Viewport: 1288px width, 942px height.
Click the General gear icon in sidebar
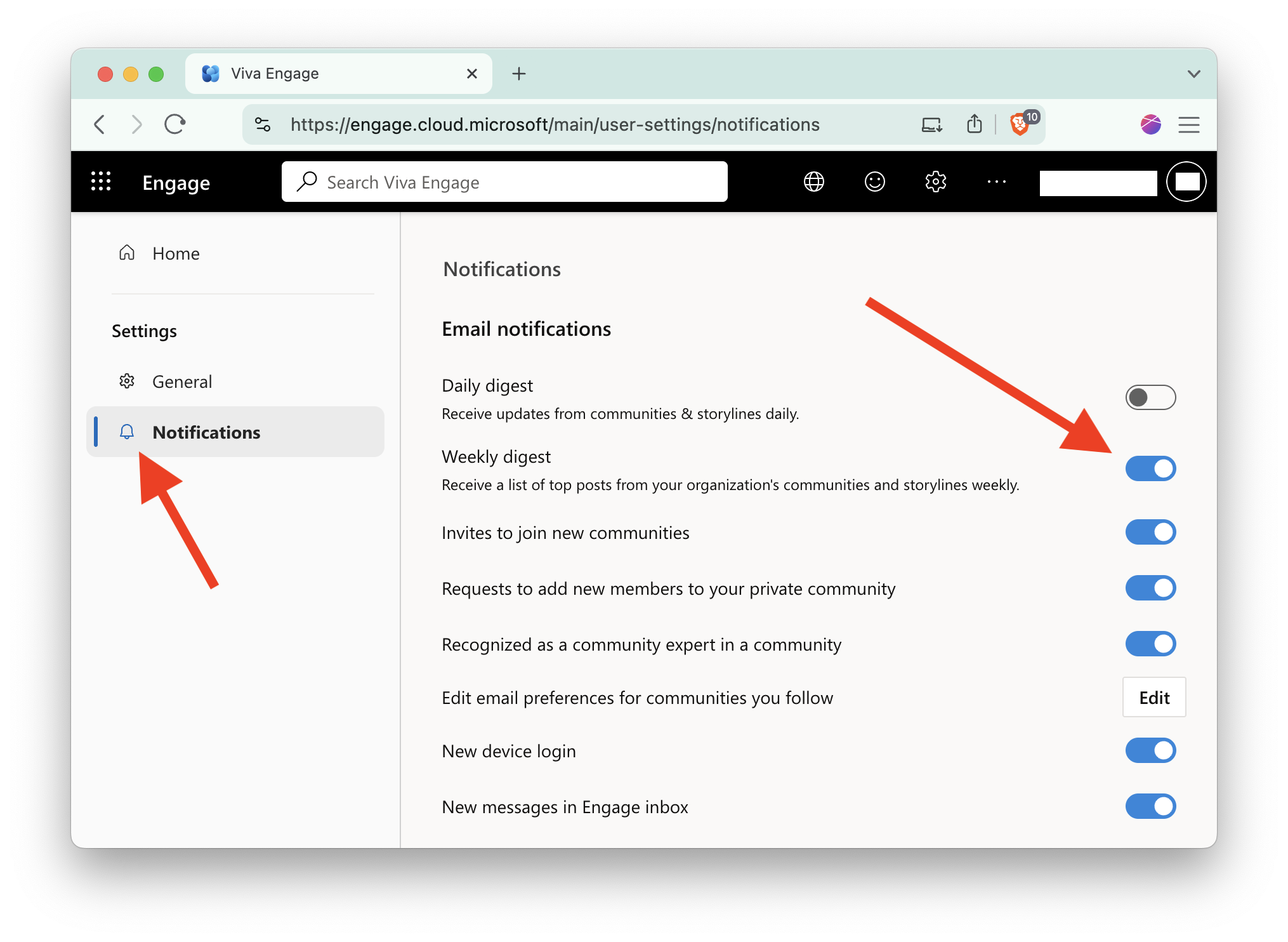(x=127, y=381)
